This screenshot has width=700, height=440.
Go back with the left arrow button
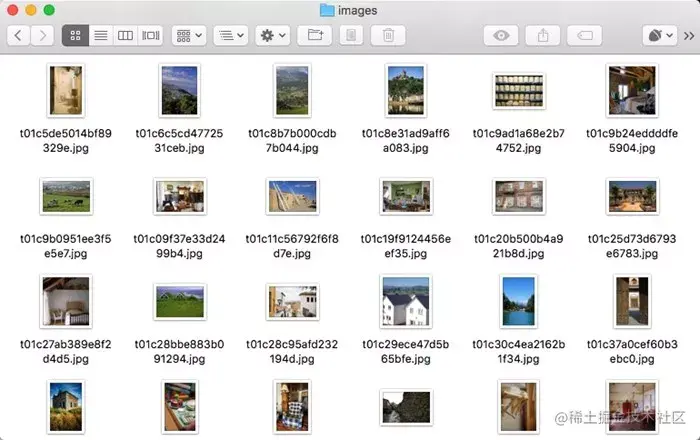[18, 35]
